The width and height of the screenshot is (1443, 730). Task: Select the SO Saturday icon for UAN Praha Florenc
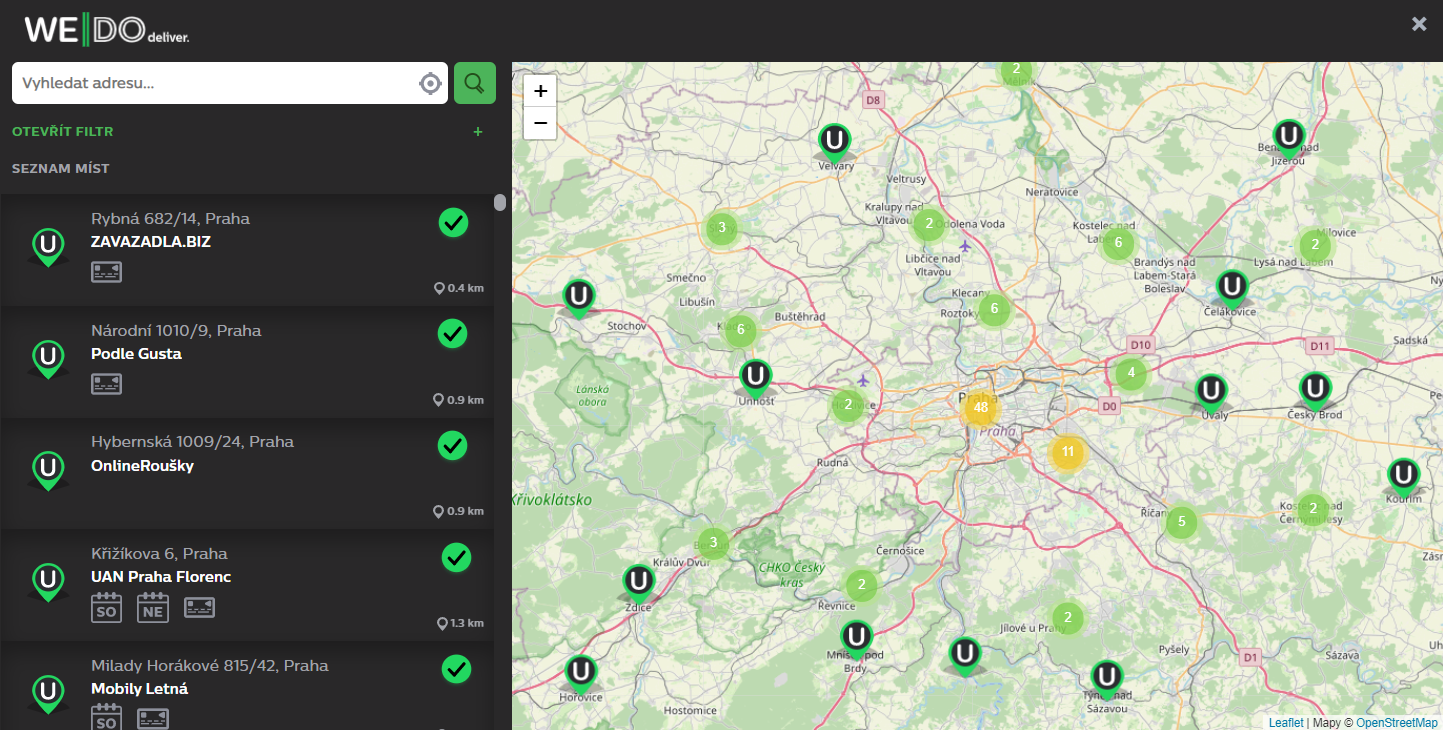[106, 607]
